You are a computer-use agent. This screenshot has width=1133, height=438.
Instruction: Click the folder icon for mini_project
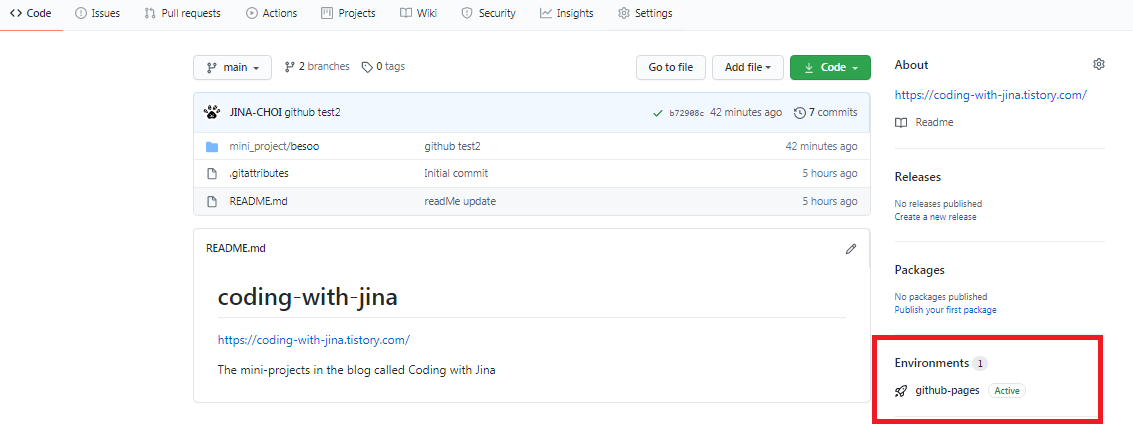(212, 147)
